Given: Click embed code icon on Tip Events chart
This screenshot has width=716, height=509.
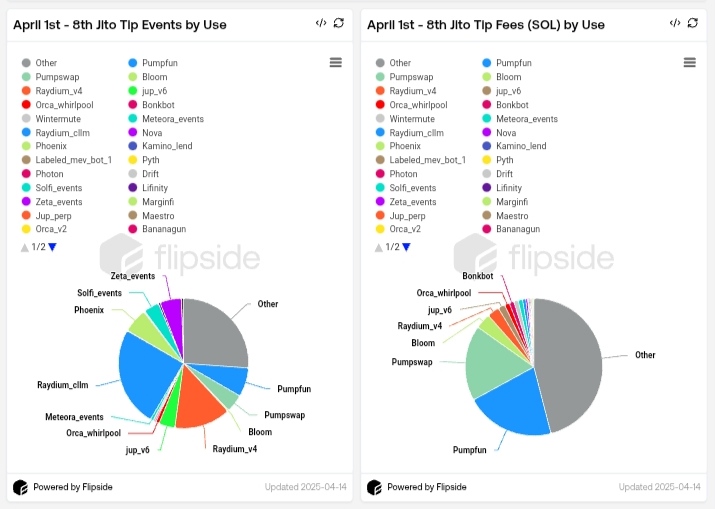Looking at the screenshot, I should click(321, 23).
